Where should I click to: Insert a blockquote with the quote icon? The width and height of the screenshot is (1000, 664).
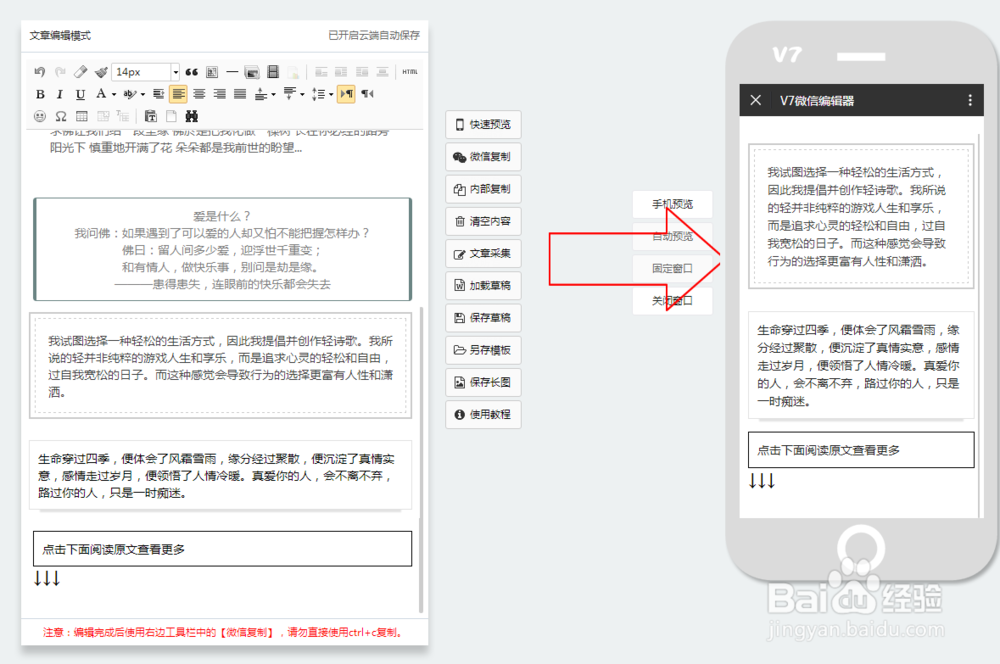click(x=193, y=72)
